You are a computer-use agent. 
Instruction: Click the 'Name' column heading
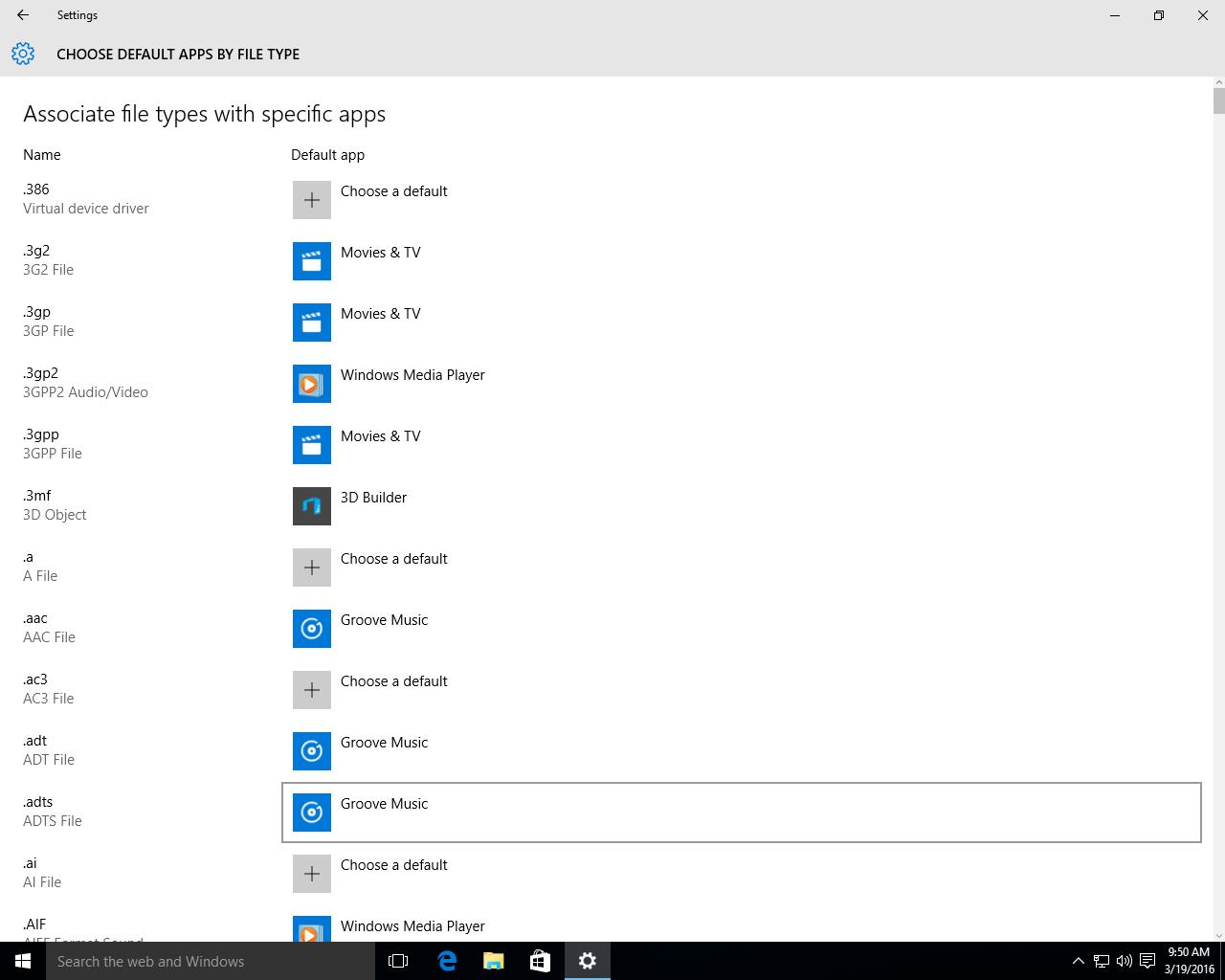pos(42,155)
